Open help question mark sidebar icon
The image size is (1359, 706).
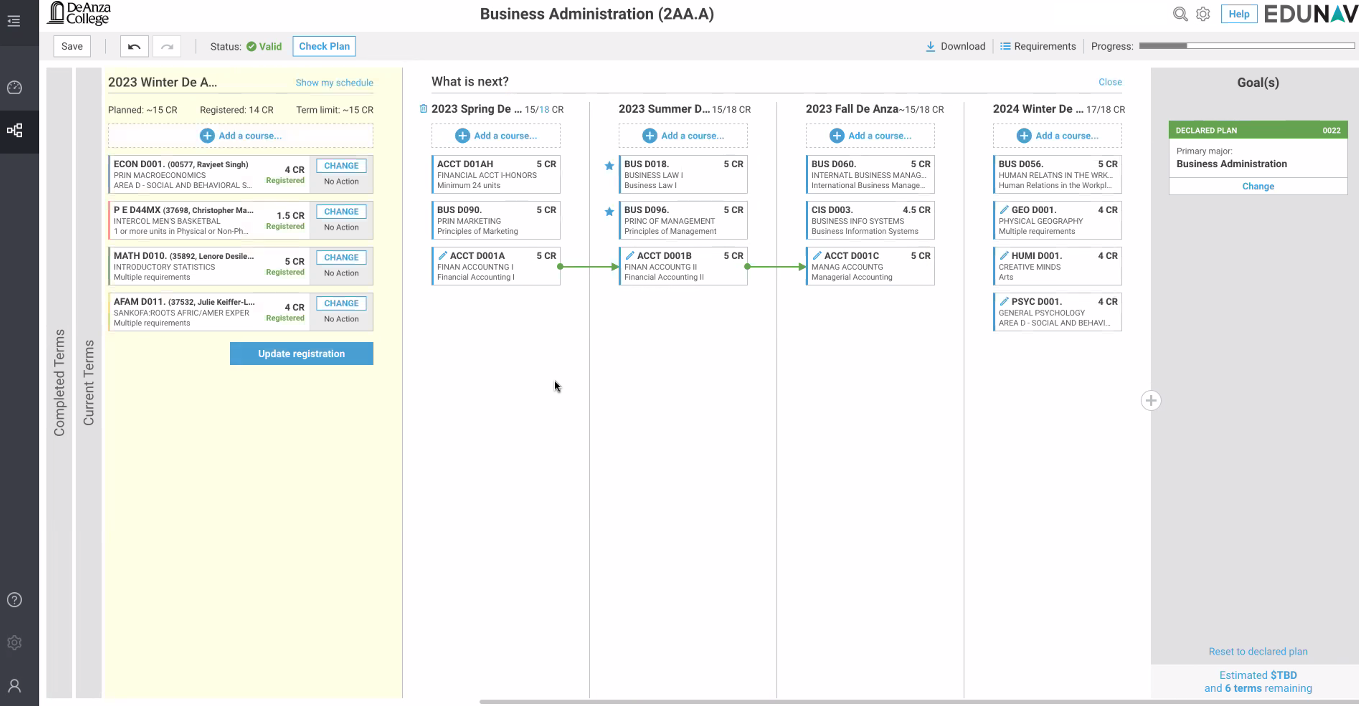14,600
